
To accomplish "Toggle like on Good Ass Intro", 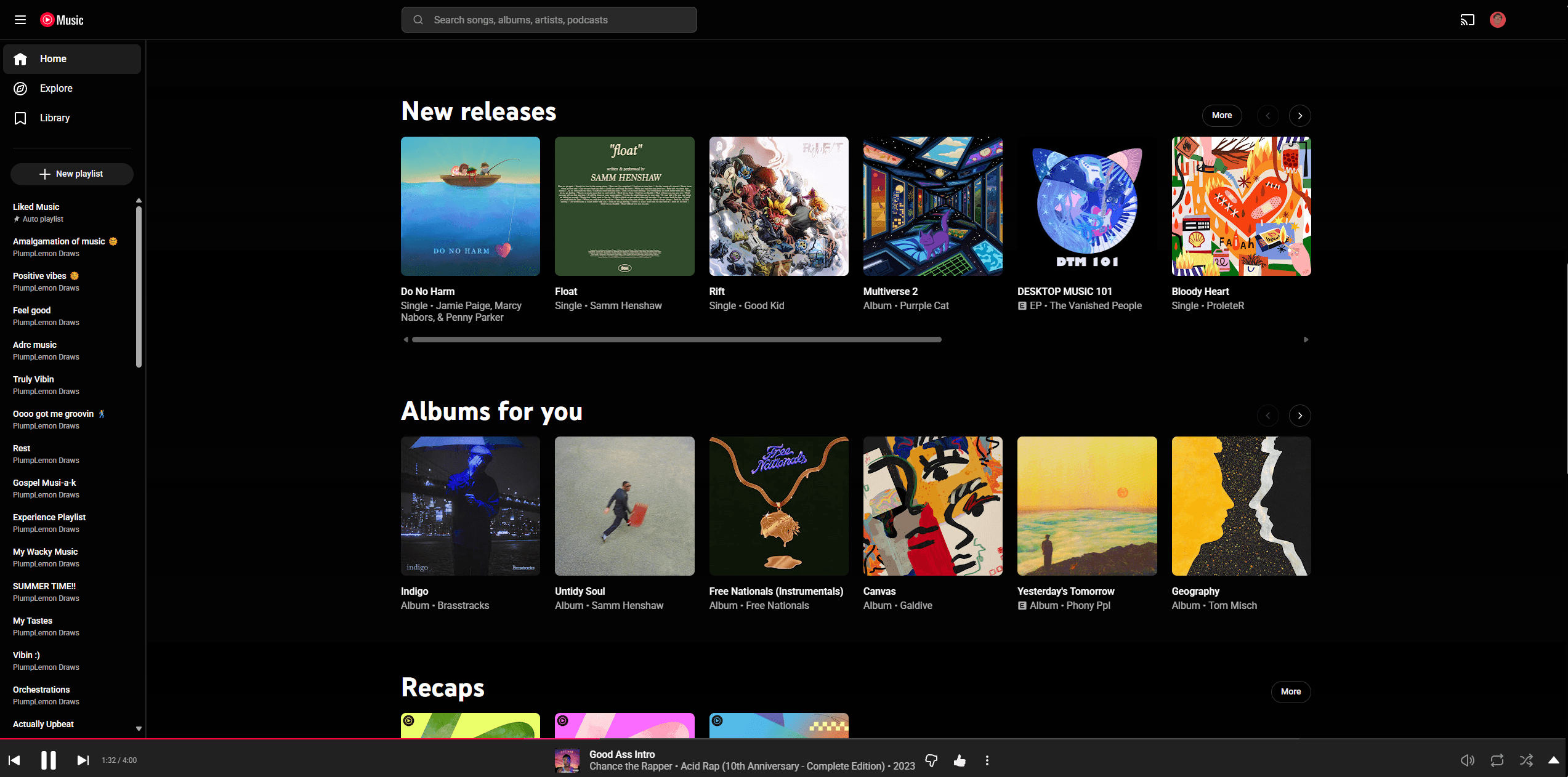I will 960,760.
